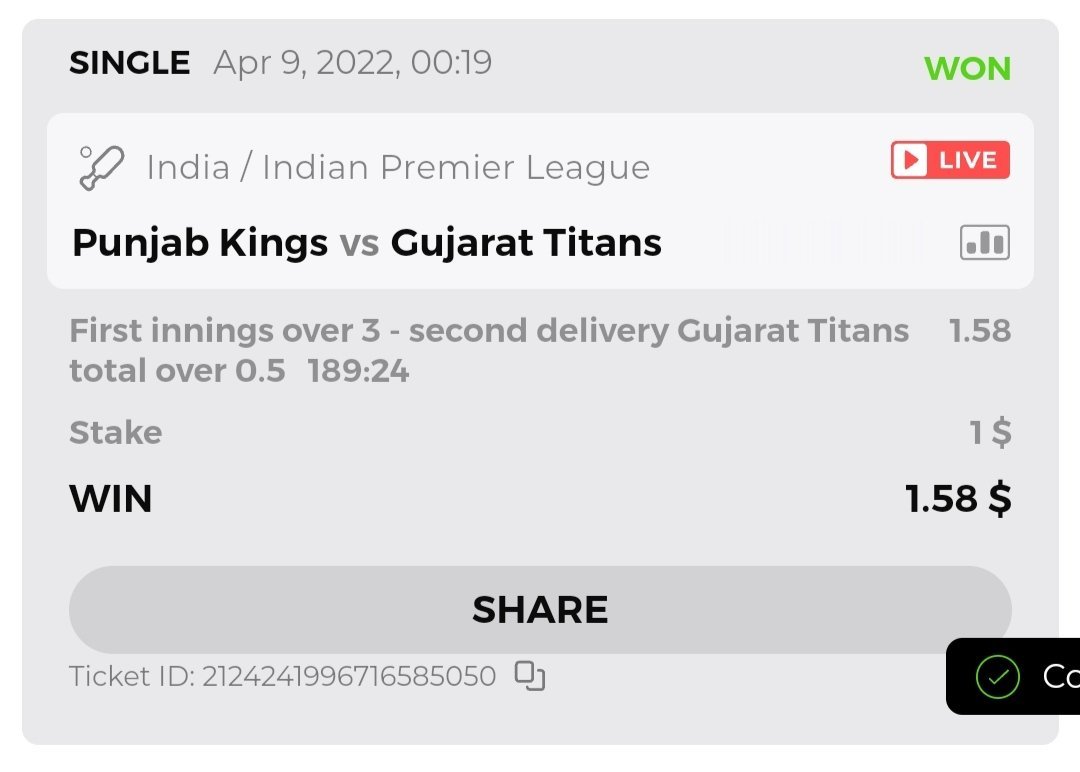Copy the ticket ID with the copy icon

(530, 676)
